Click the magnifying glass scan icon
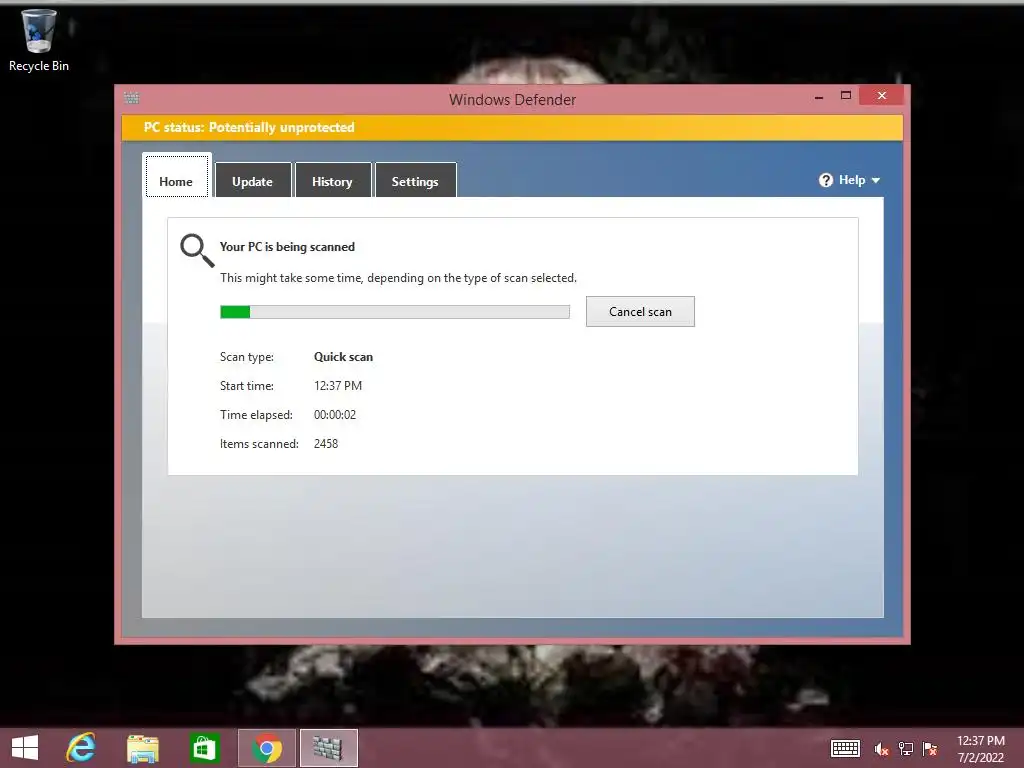The image size is (1024, 768). [197, 250]
